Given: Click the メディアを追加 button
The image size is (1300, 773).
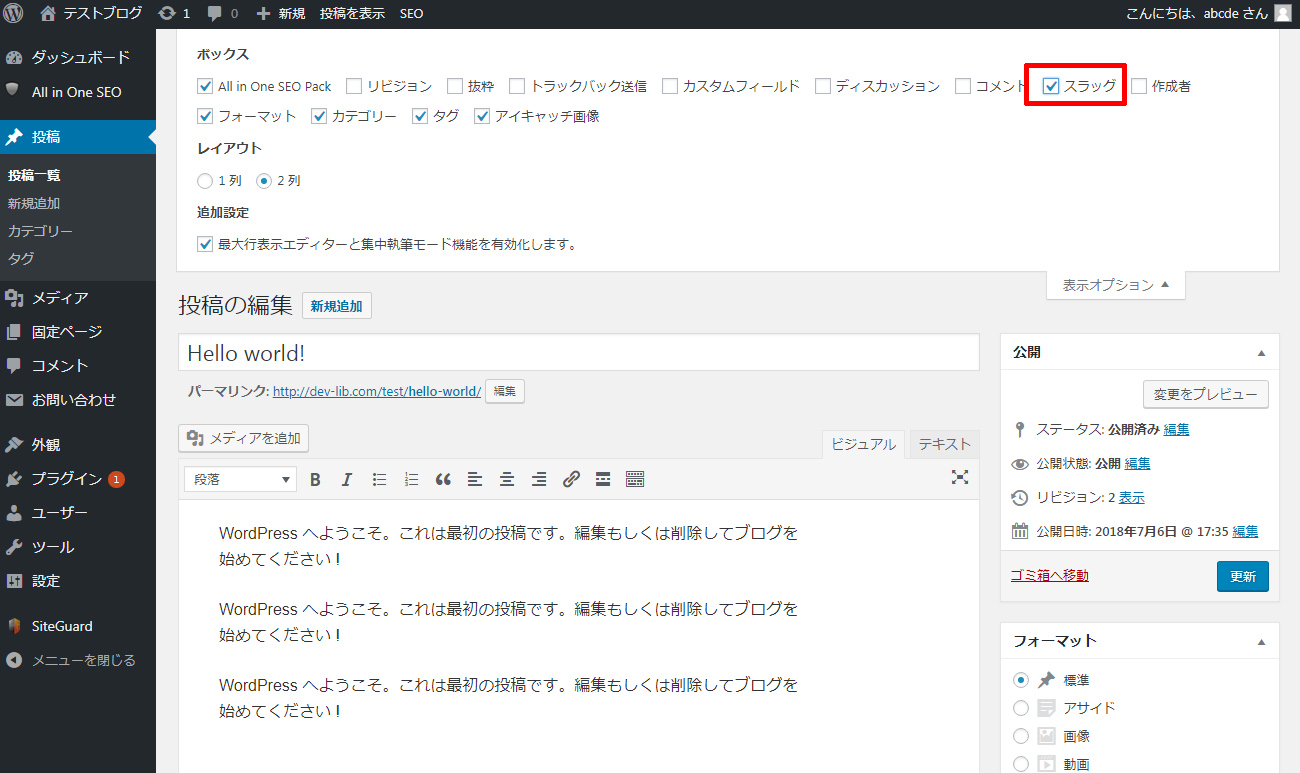Looking at the screenshot, I should [244, 438].
